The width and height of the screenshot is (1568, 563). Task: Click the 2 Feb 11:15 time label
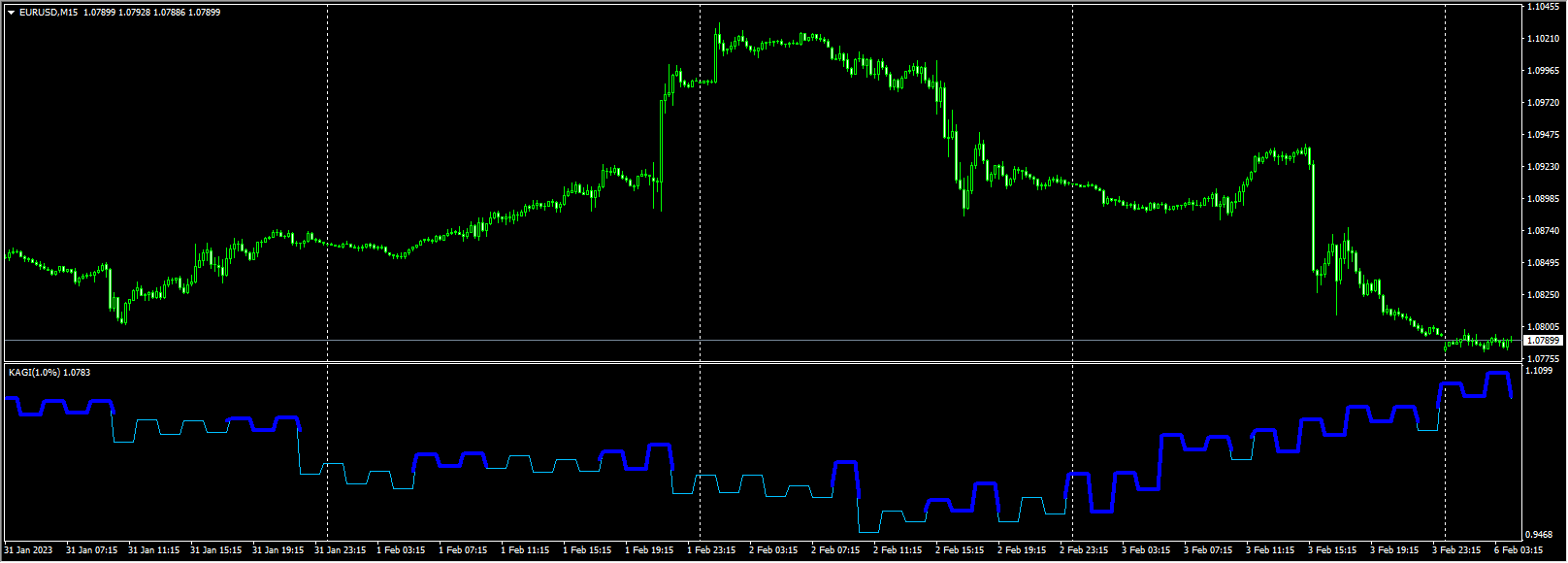pyautogui.click(x=898, y=550)
